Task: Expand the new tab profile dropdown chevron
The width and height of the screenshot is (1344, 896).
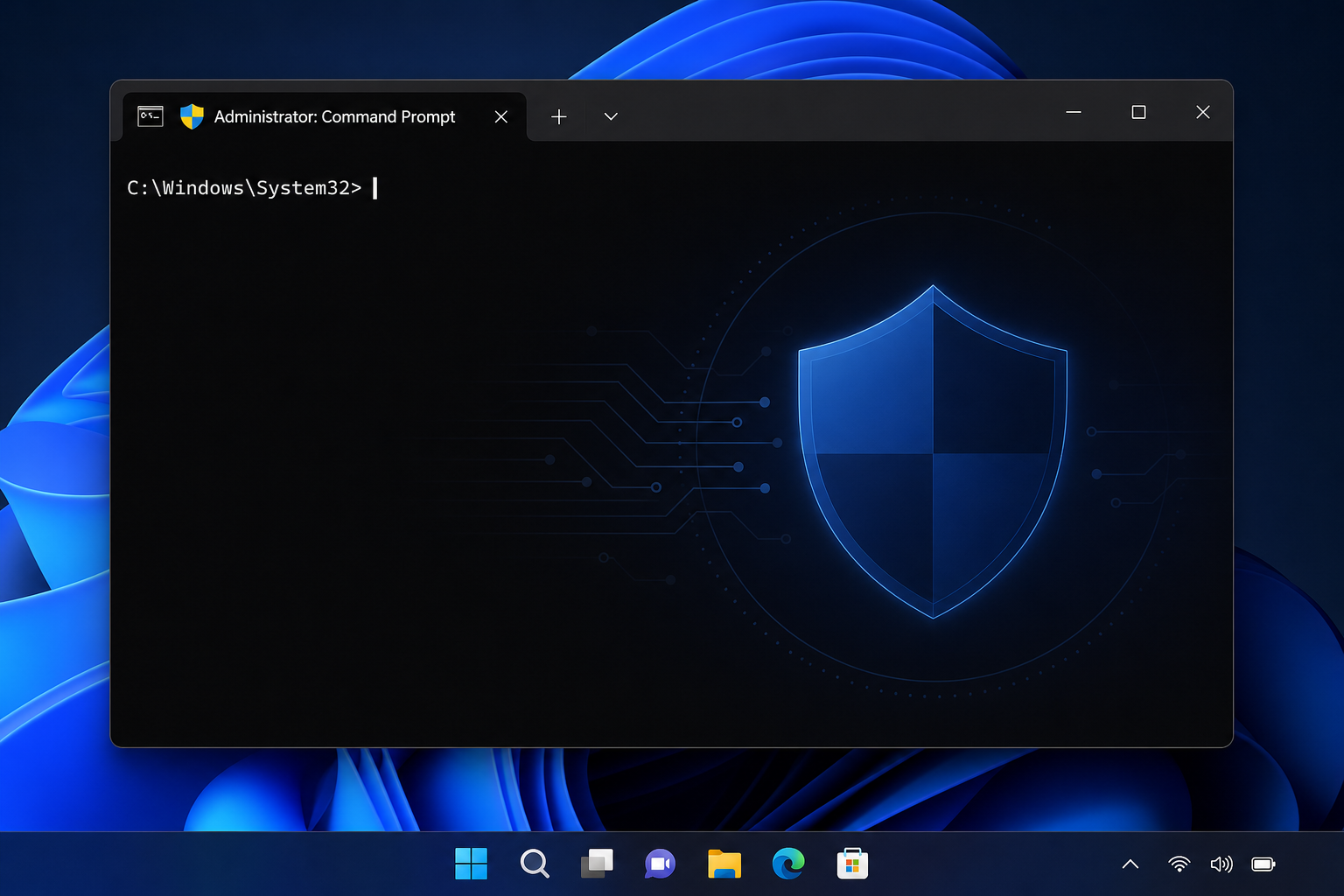Action: pos(611,116)
